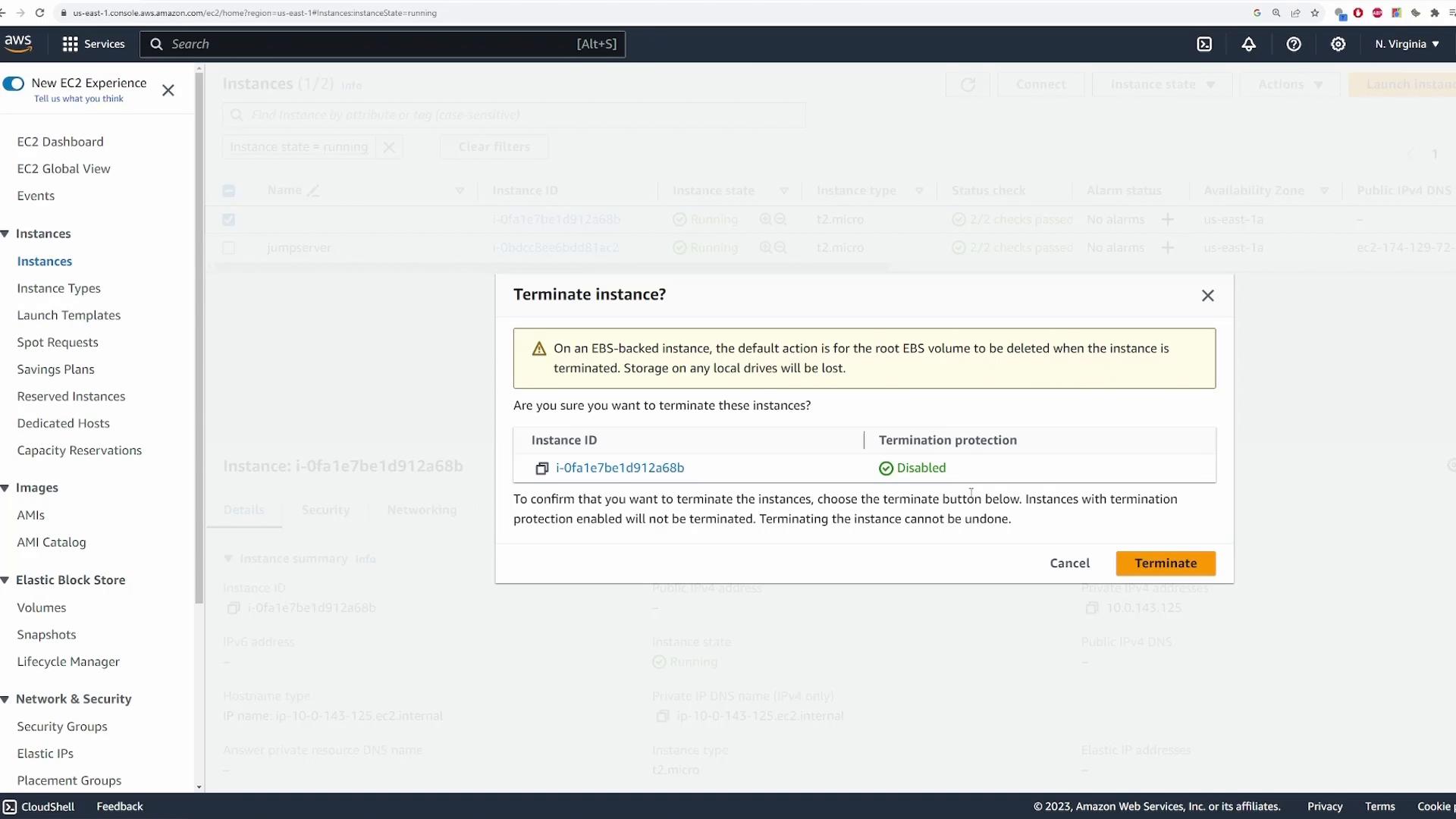The image size is (1456, 819).
Task: Open browser extensions puzzle icon
Action: [x=1435, y=13]
